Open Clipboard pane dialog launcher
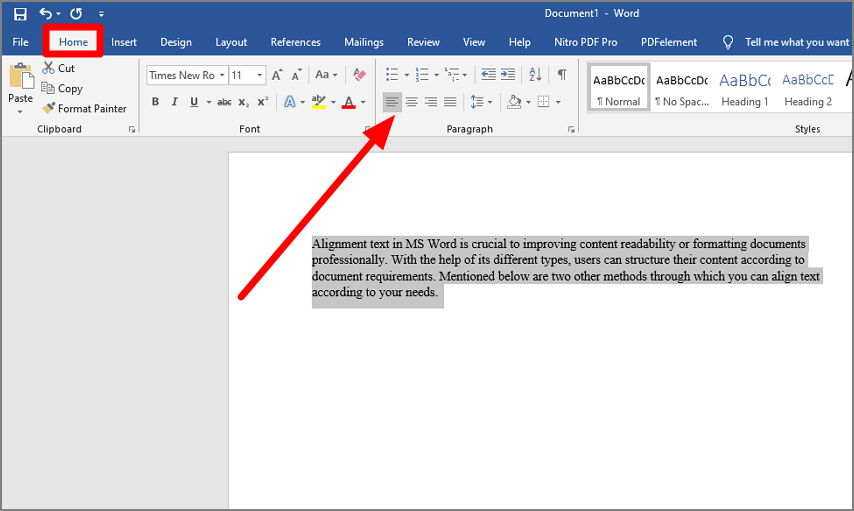 [x=132, y=130]
